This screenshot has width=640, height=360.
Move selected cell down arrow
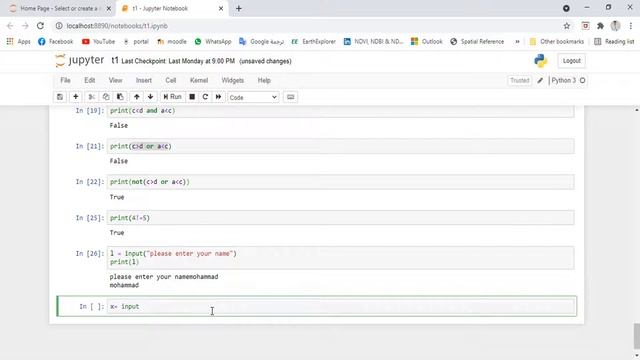click(x=151, y=97)
